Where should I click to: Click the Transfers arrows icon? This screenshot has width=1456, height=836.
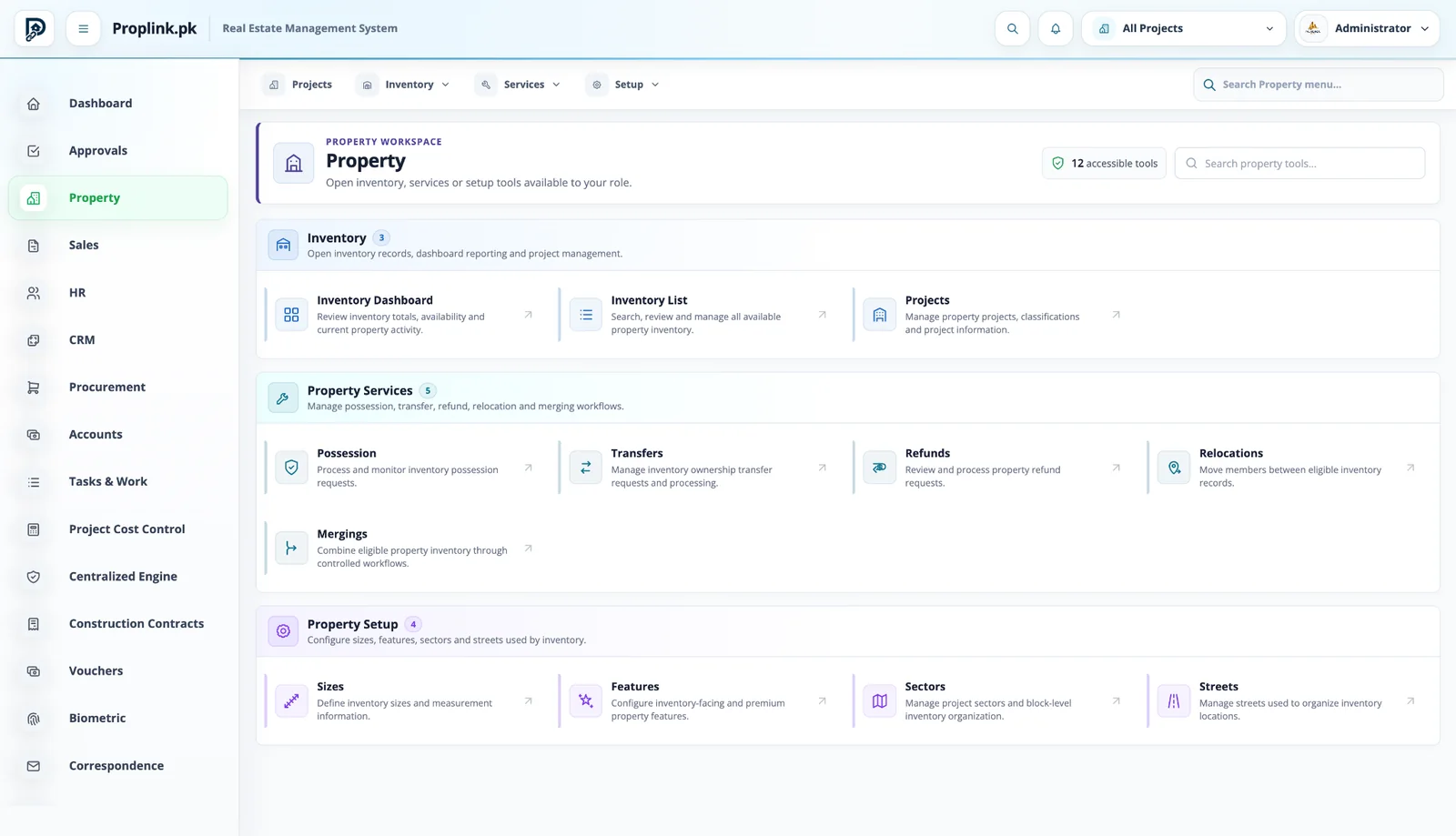click(586, 468)
